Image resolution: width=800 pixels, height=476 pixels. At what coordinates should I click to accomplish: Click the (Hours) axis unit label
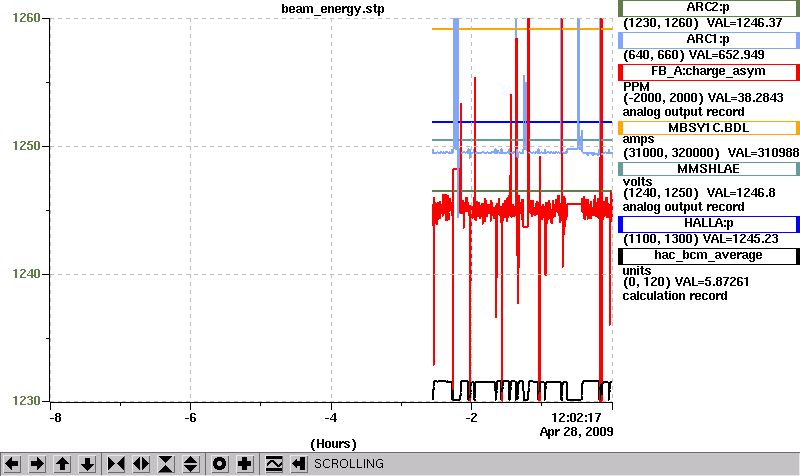pyautogui.click(x=333, y=444)
